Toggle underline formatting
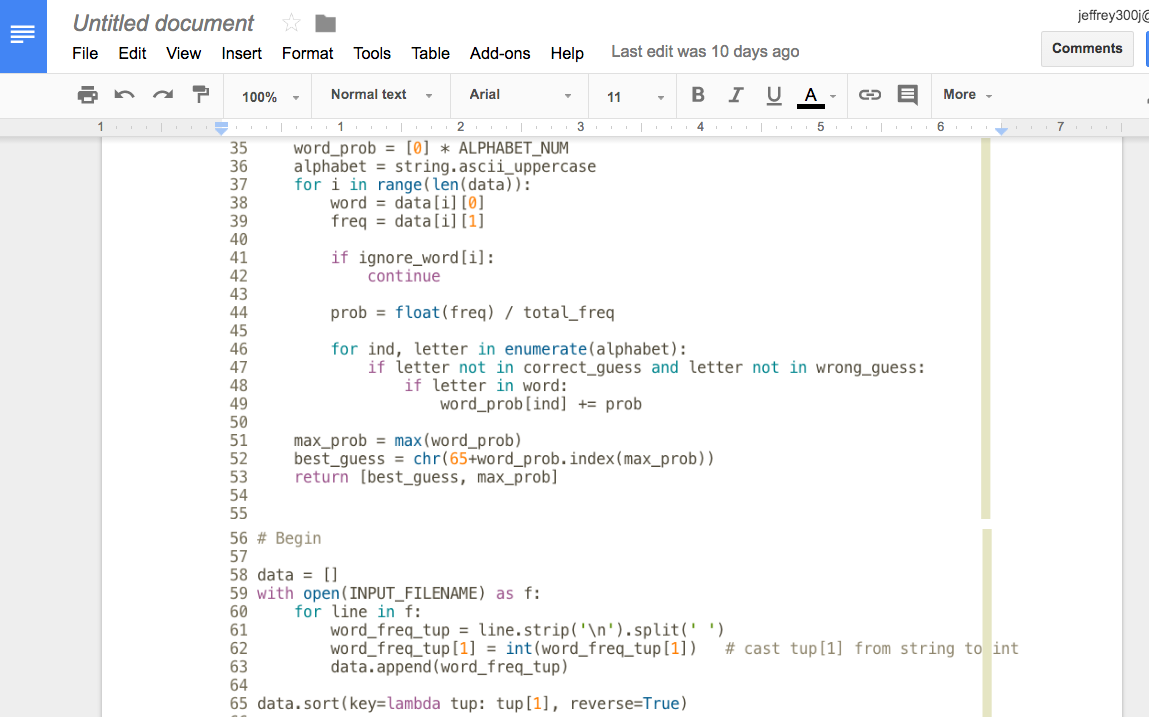 click(x=774, y=95)
